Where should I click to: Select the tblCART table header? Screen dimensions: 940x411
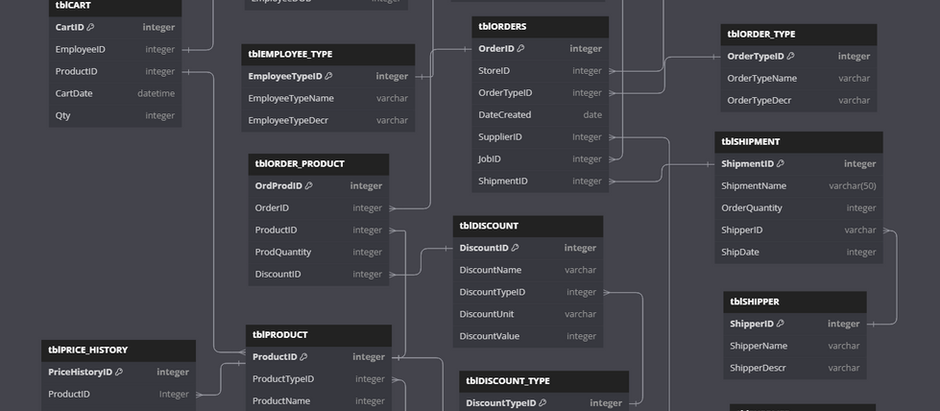(x=115, y=7)
